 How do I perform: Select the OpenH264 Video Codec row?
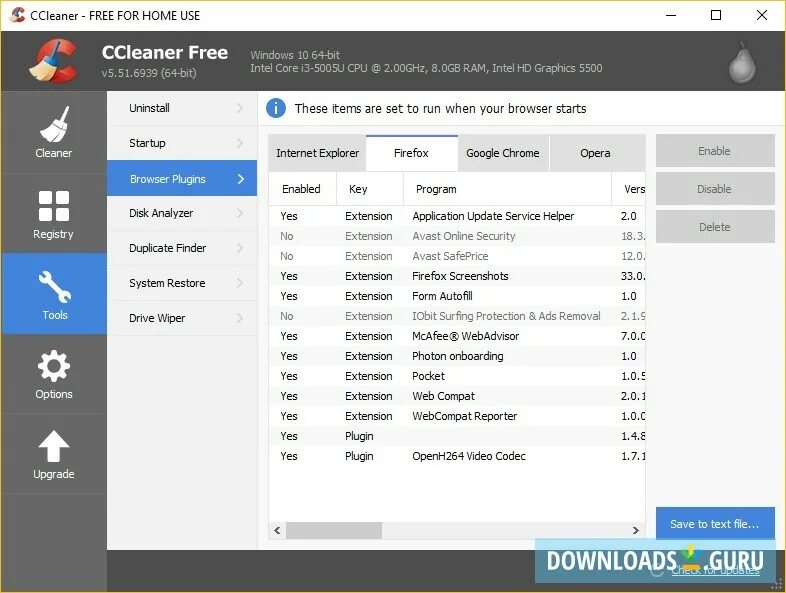coord(457,456)
